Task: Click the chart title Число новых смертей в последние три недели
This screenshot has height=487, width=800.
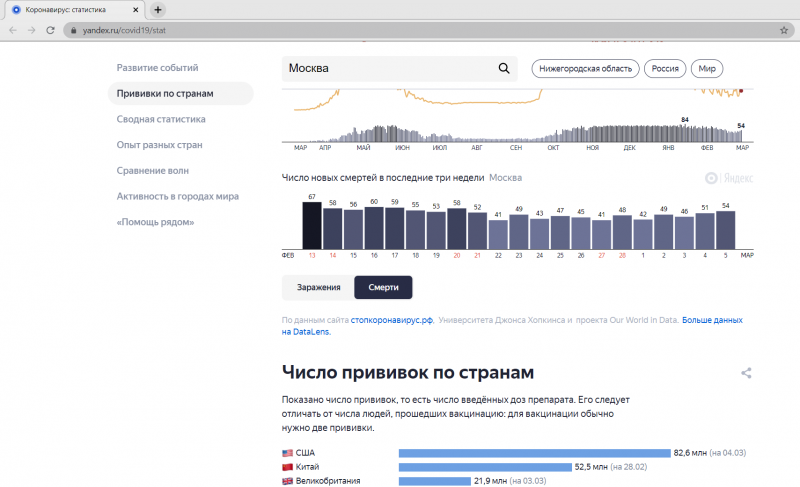Action: 383,177
